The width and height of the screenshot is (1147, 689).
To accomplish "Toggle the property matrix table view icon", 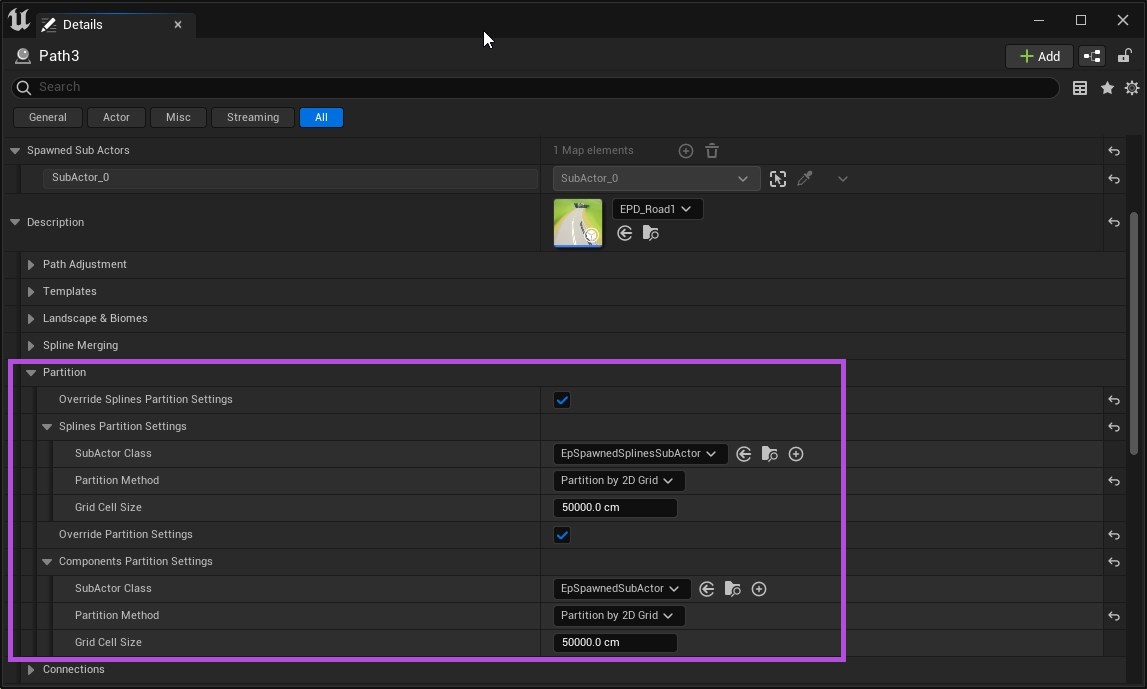I will [x=1080, y=88].
